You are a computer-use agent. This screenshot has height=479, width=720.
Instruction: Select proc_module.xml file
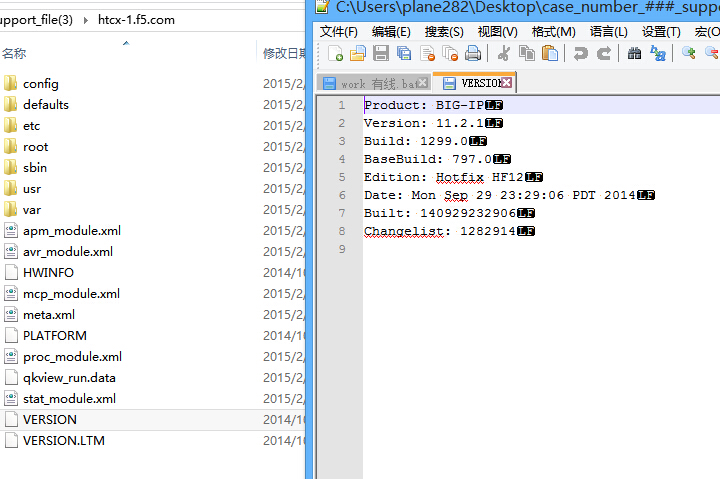click(x=72, y=357)
